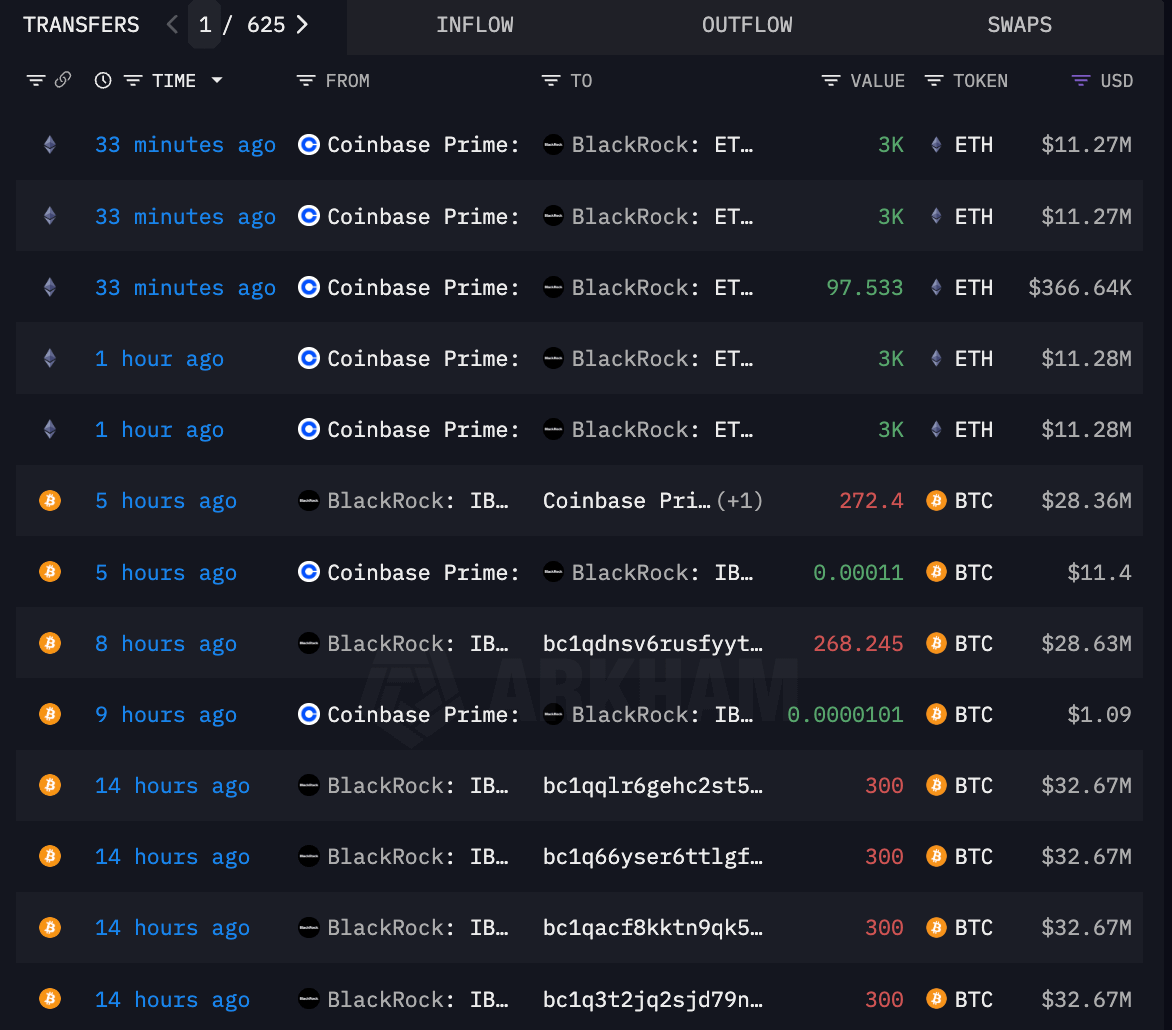Open the FROM column filter
The image size is (1172, 1030).
(x=306, y=80)
